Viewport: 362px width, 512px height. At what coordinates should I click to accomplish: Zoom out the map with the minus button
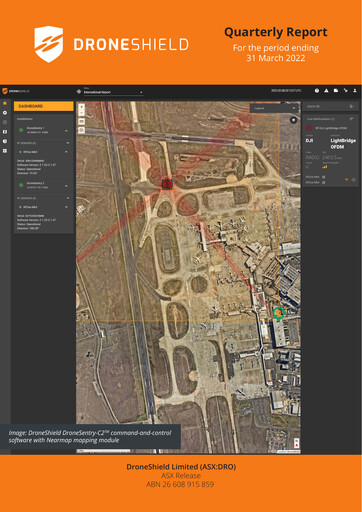coord(81,113)
